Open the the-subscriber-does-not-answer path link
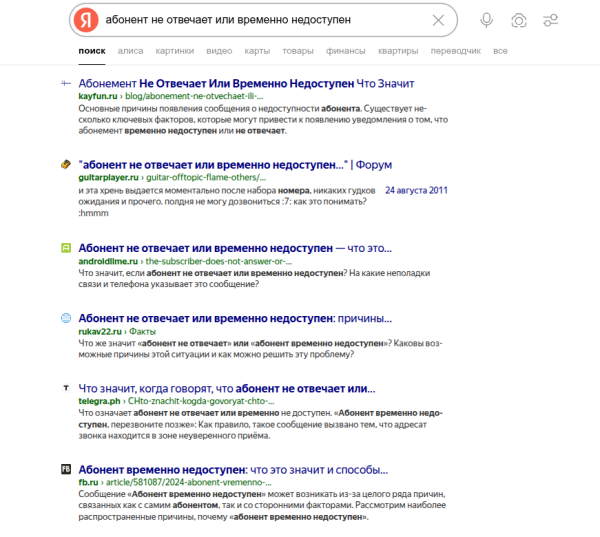This screenshot has width=600, height=537. (219, 261)
